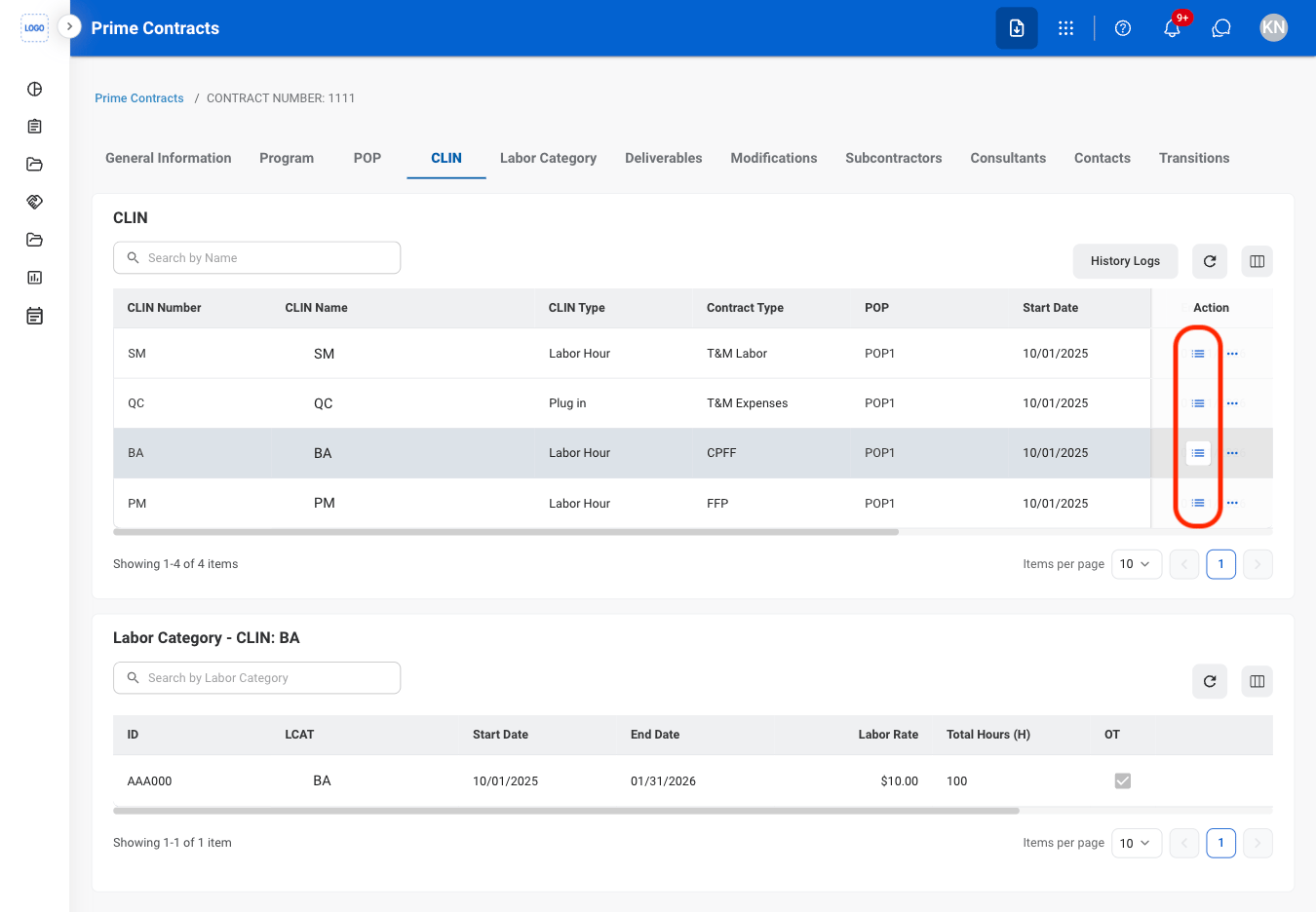Viewport: 1316px width, 912px height.
Task: Go to Prime Contracts breadcrumb link
Action: point(139,98)
